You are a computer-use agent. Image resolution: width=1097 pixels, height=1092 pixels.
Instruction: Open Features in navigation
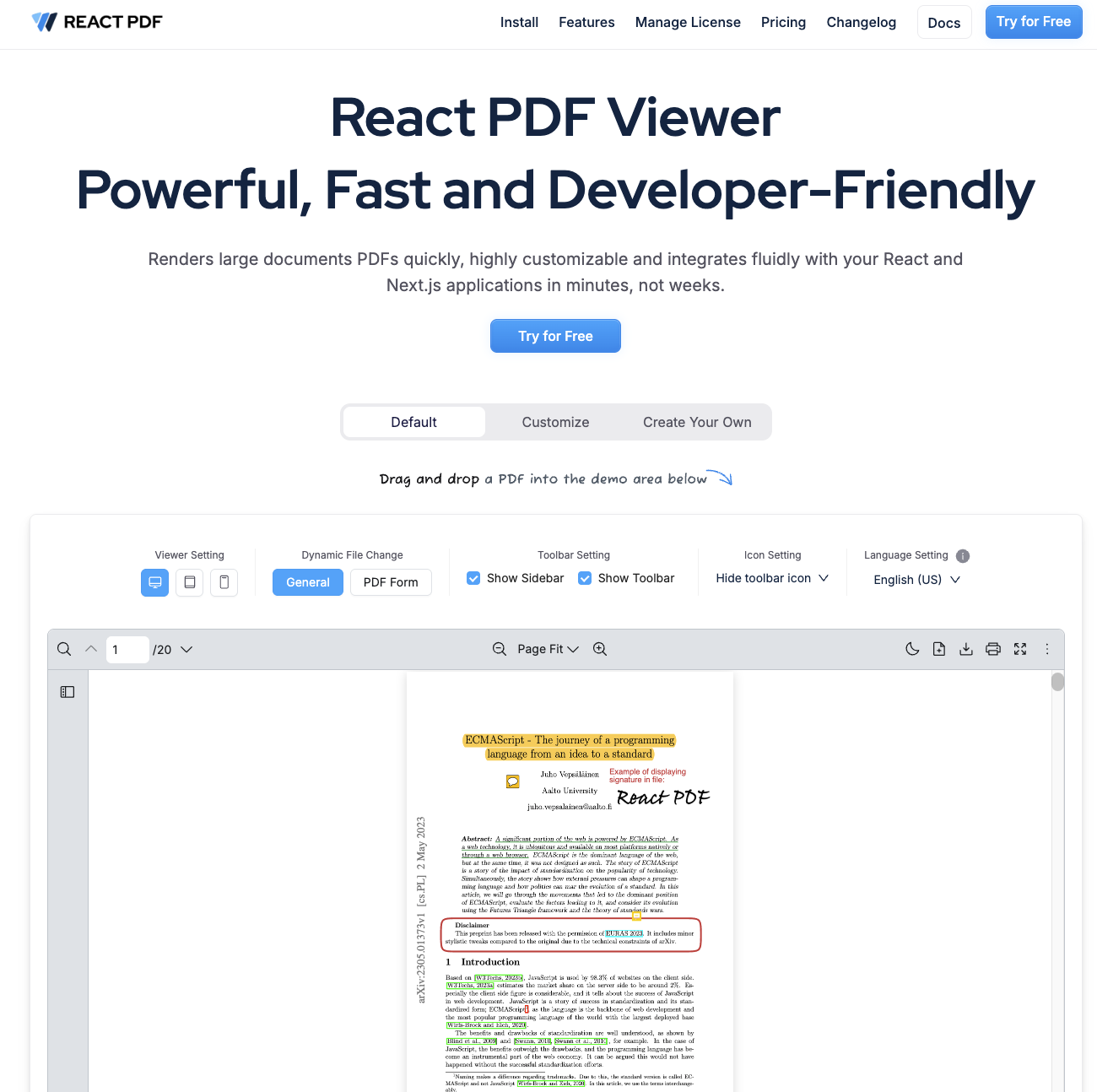click(x=586, y=22)
